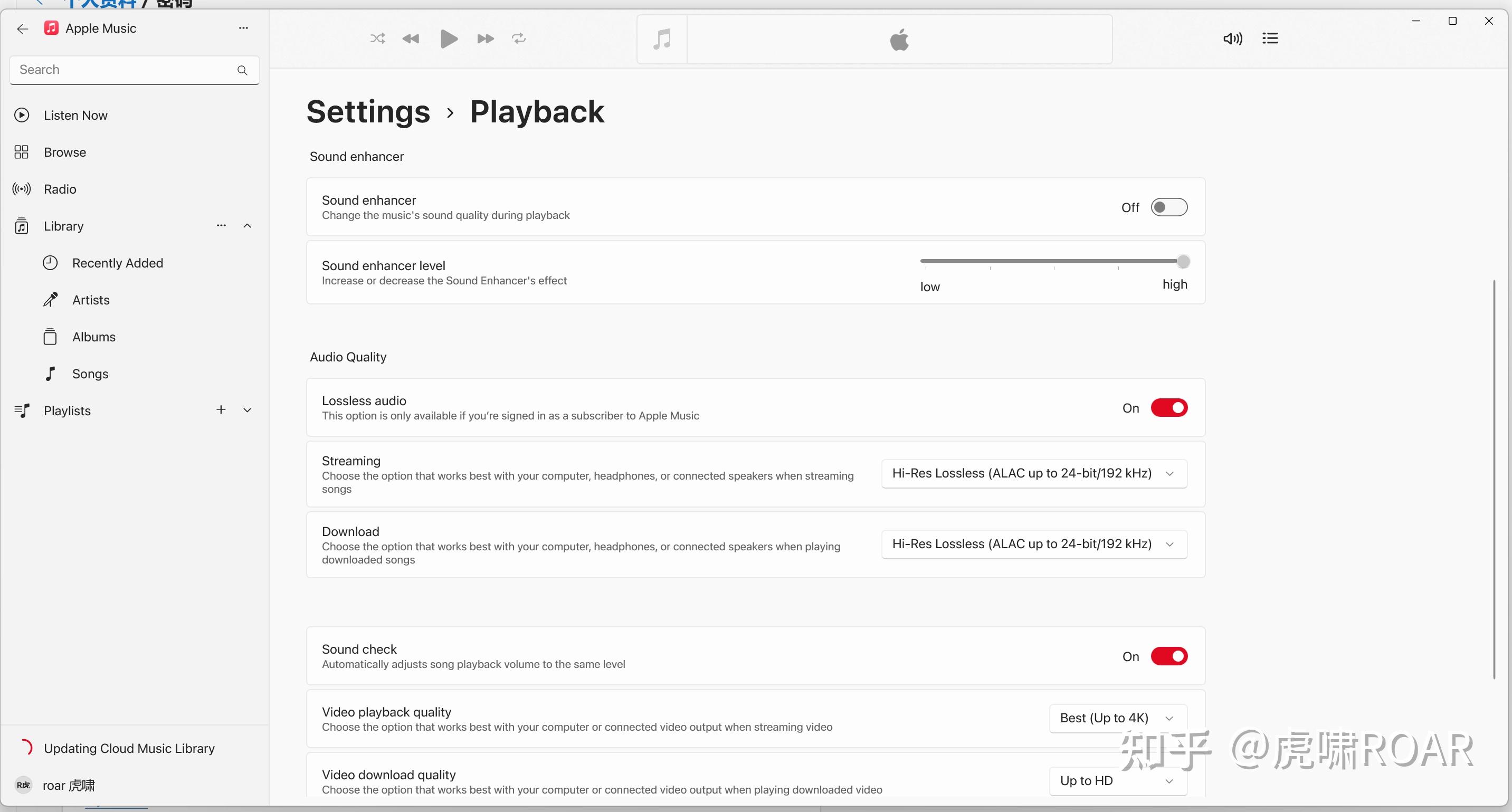Add a new playlist with plus

221,409
